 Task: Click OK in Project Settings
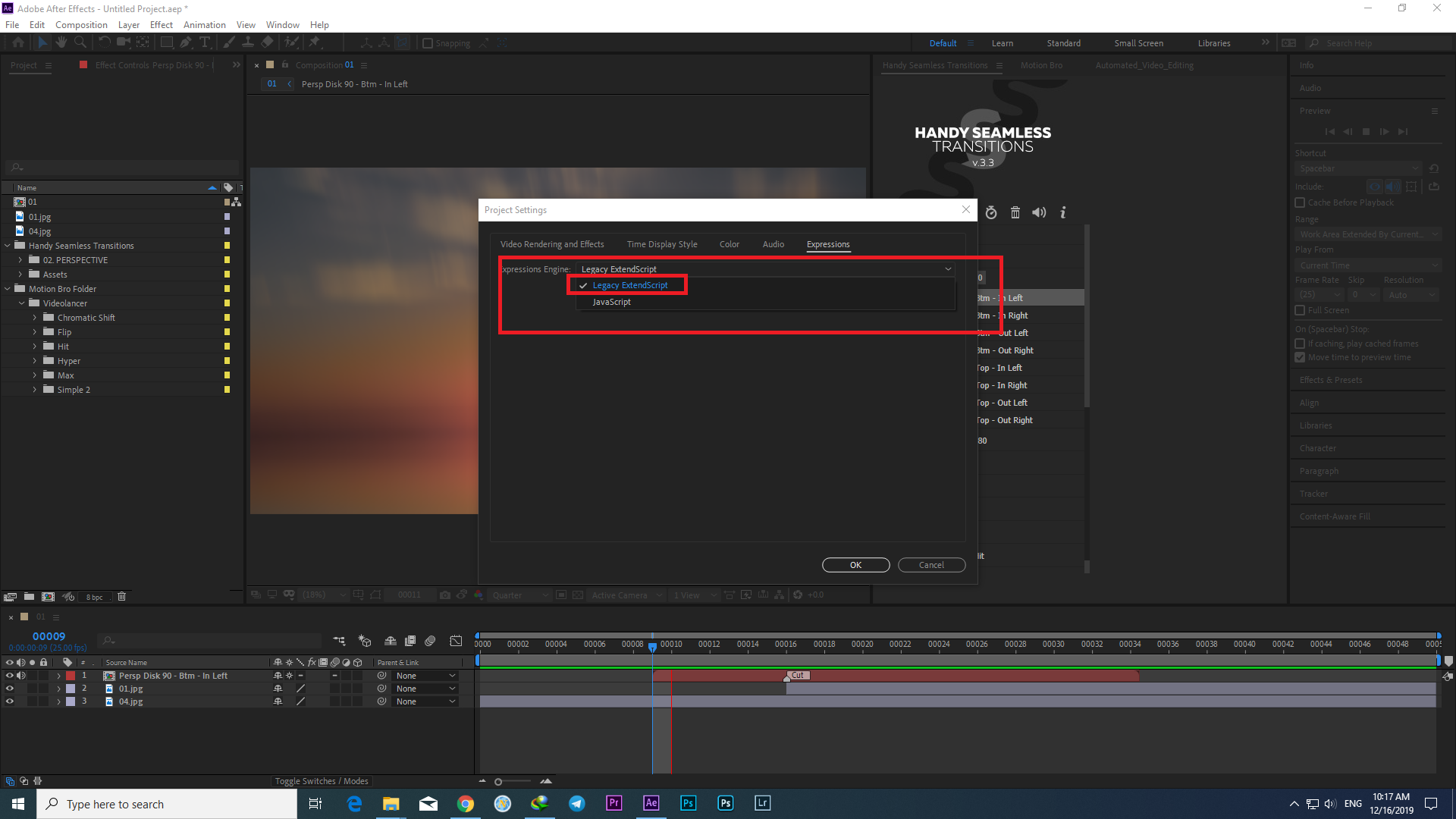(x=855, y=565)
